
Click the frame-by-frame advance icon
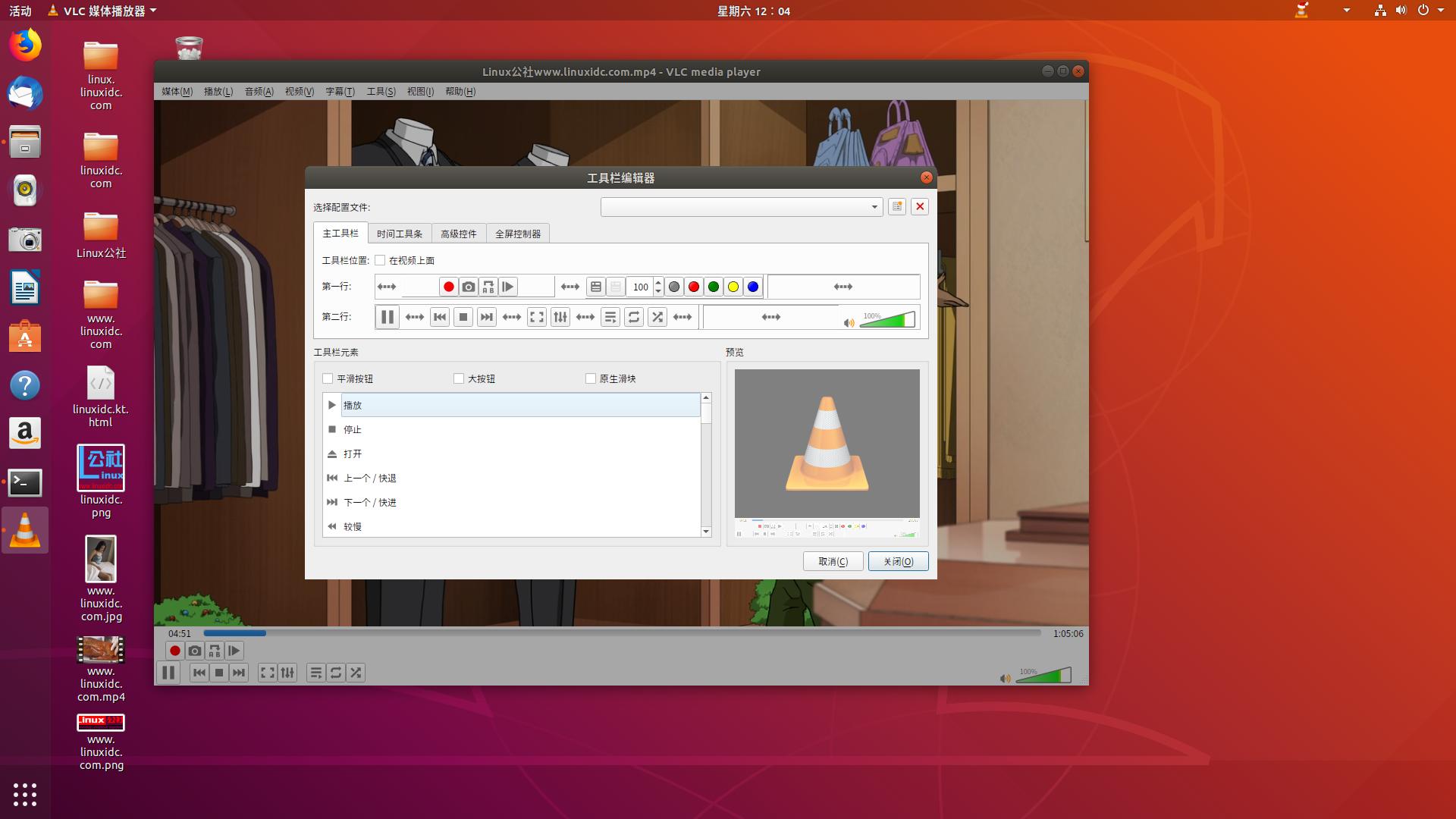[x=507, y=287]
